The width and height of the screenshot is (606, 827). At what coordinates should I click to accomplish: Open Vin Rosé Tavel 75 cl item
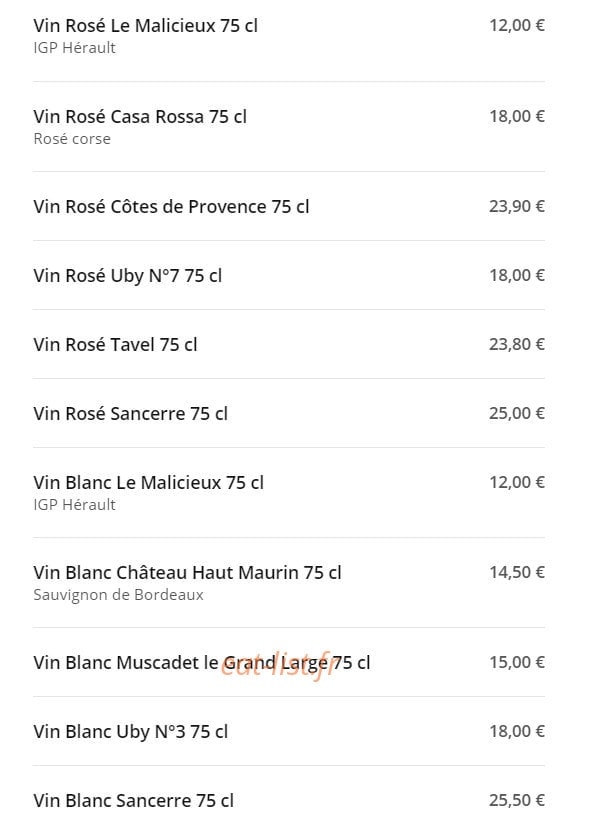(115, 345)
